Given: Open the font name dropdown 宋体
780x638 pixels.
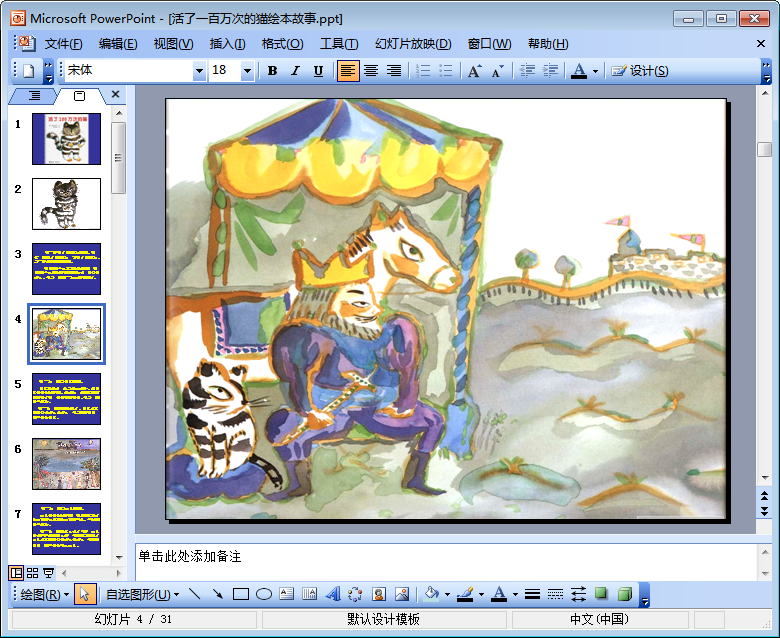Looking at the screenshot, I should [x=199, y=71].
